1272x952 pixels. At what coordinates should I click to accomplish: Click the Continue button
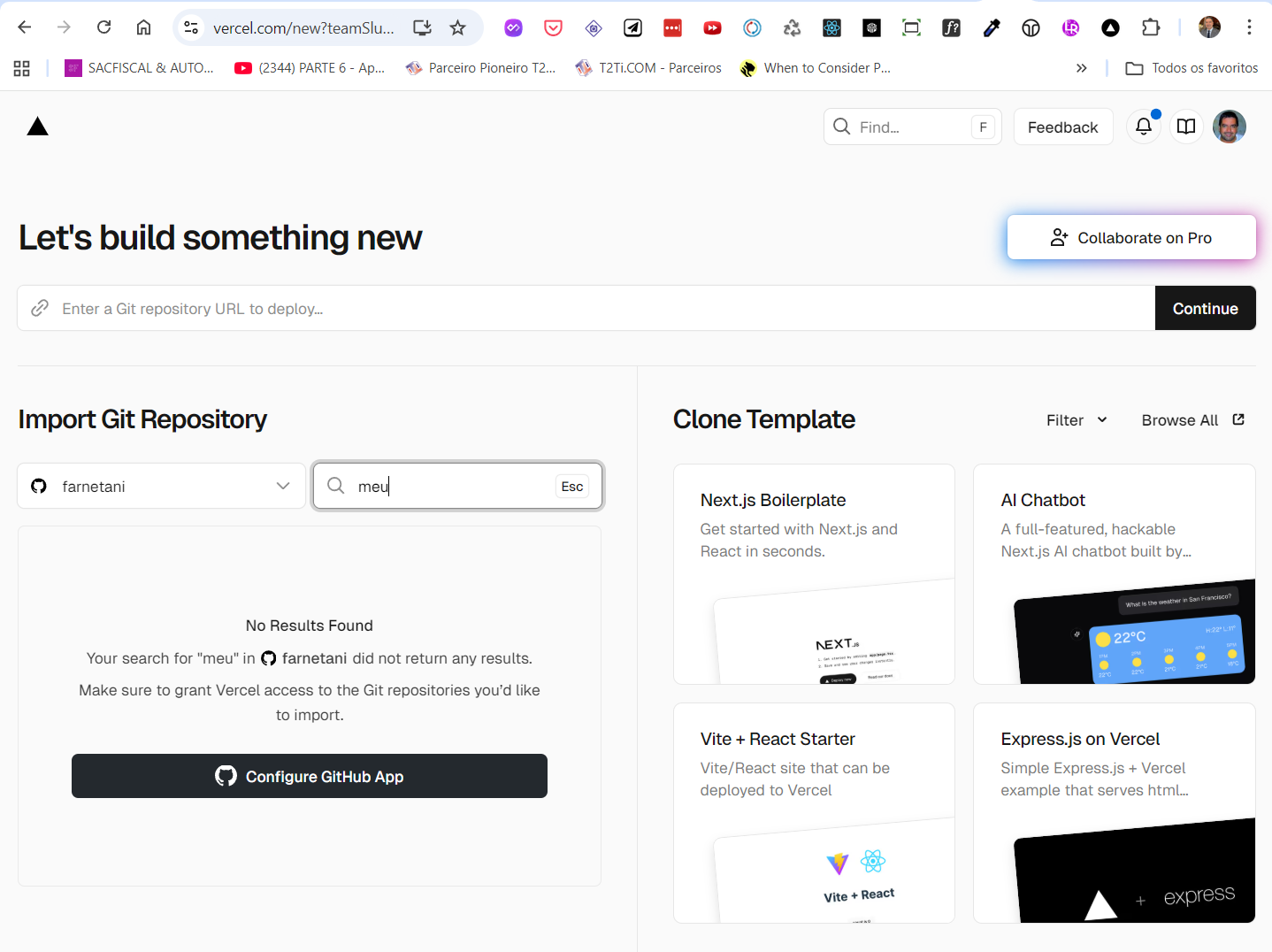1205,308
